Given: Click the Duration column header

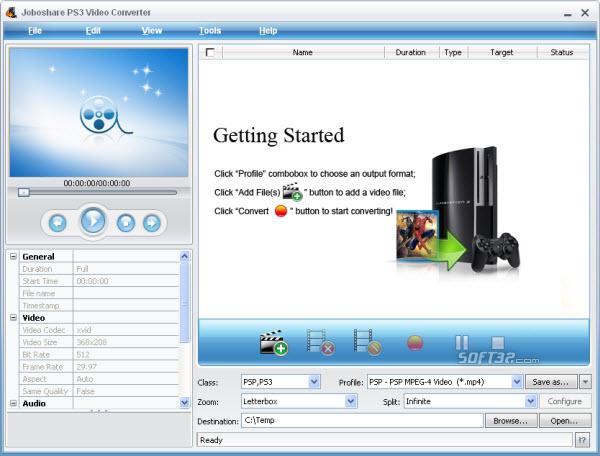Looking at the screenshot, I should point(411,52).
